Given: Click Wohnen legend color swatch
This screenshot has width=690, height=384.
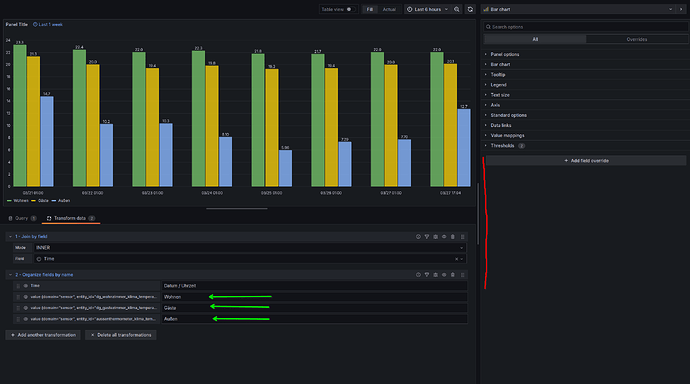Looking at the screenshot, I should pyautogui.click(x=9, y=201).
